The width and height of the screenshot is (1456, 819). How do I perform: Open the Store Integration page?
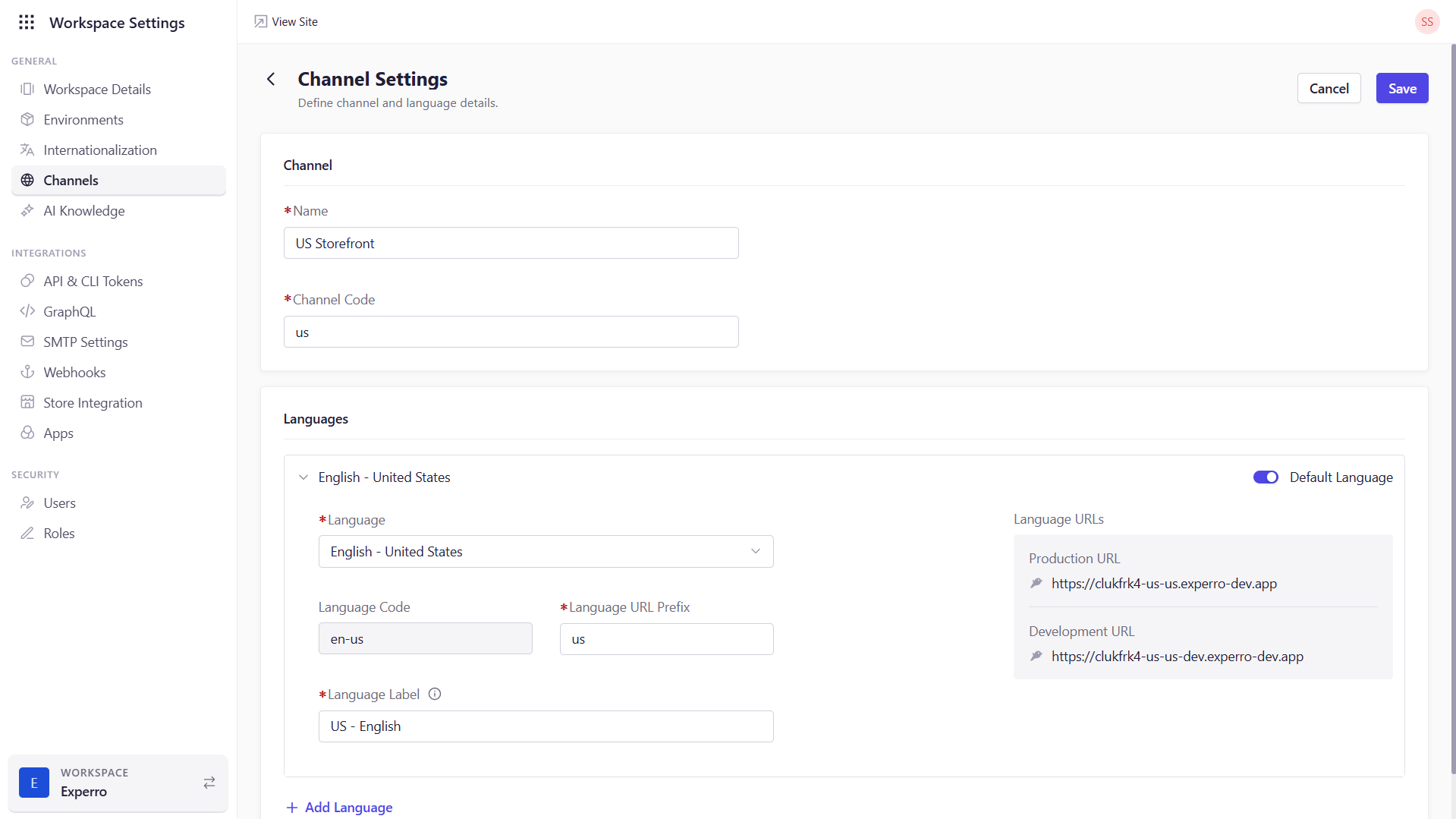pyautogui.click(x=93, y=403)
